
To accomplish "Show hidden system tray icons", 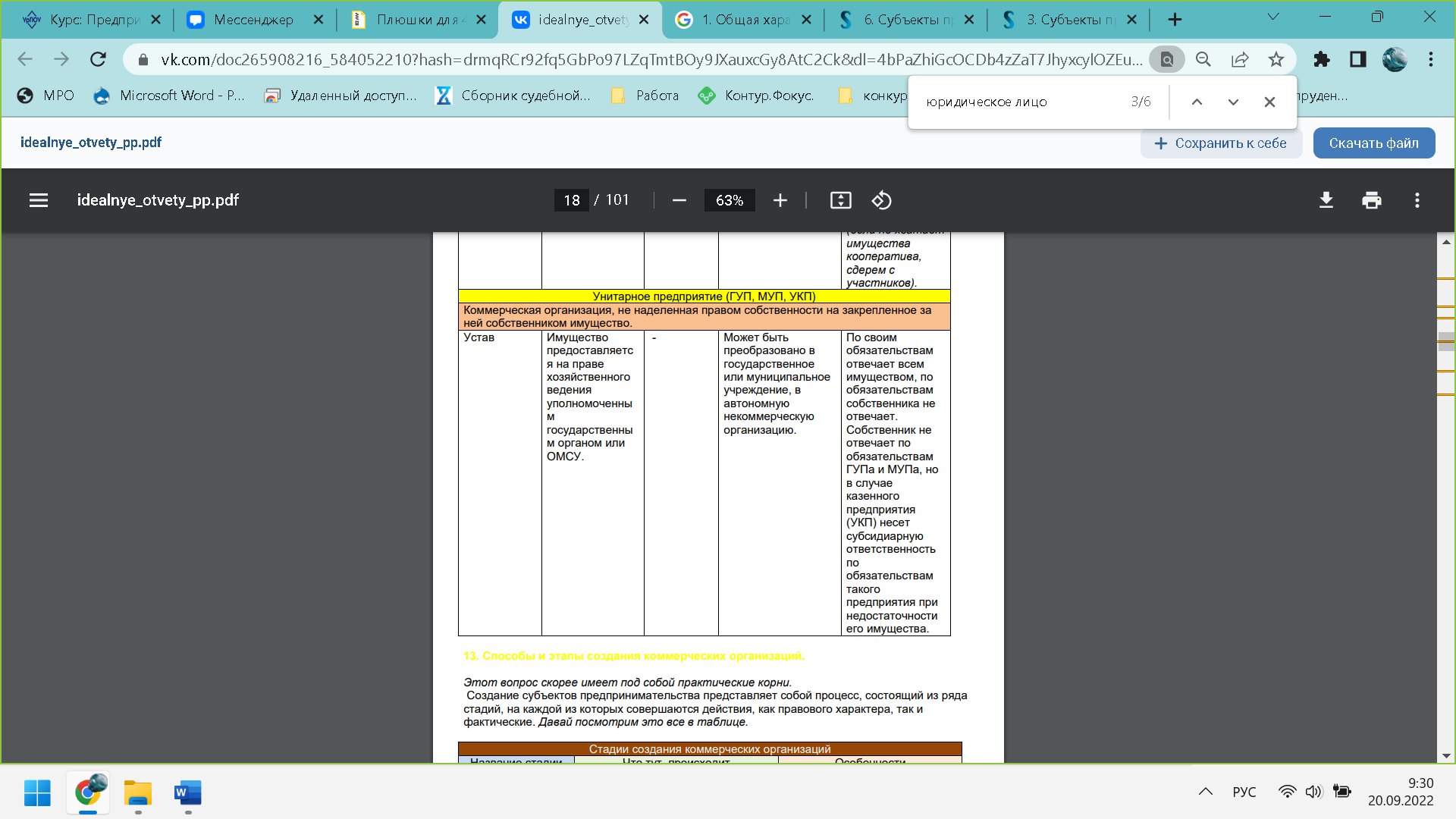I will coord(1205,792).
